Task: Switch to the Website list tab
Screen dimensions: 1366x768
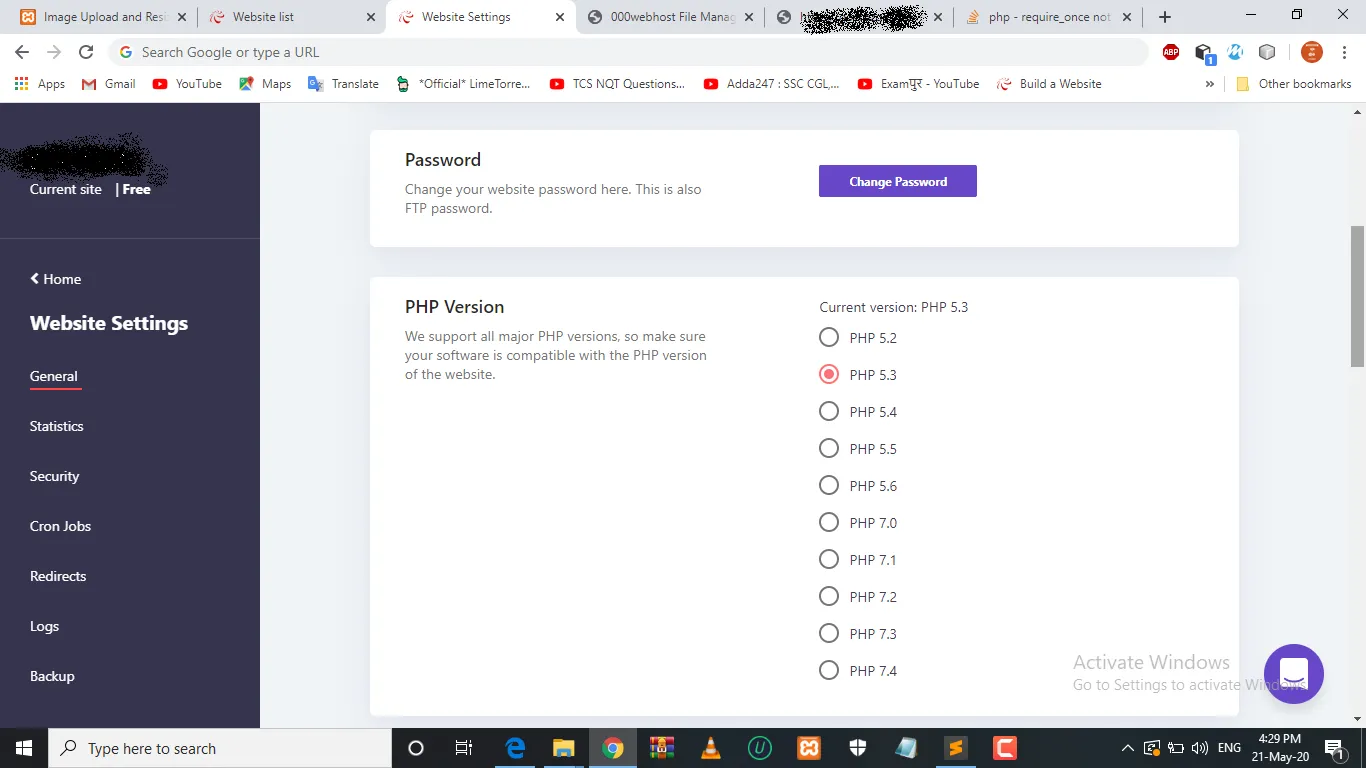Action: coord(262,17)
